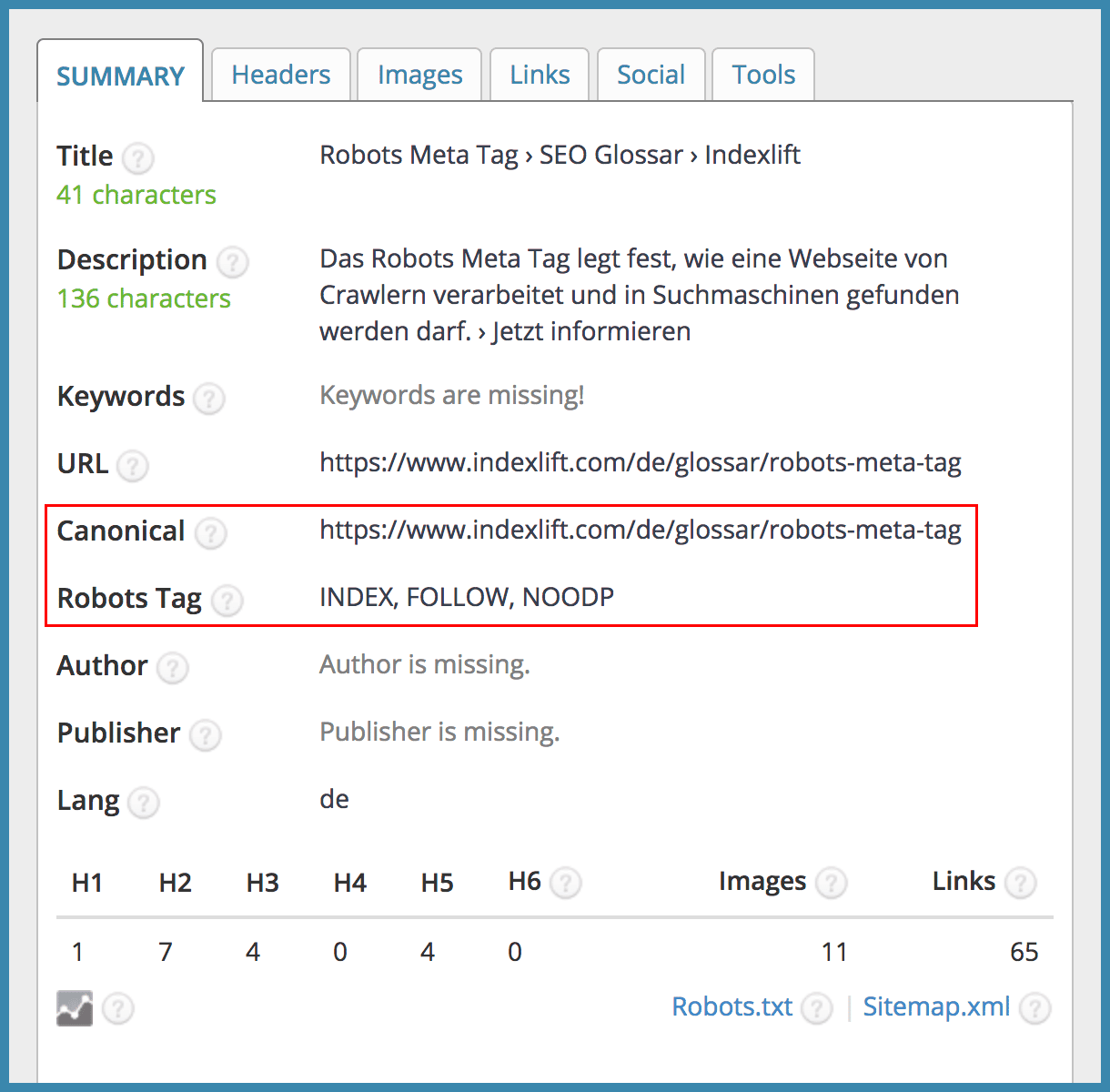Screen dimensions: 1110x1092
Task: Click the 'de' language value
Action: point(335,799)
